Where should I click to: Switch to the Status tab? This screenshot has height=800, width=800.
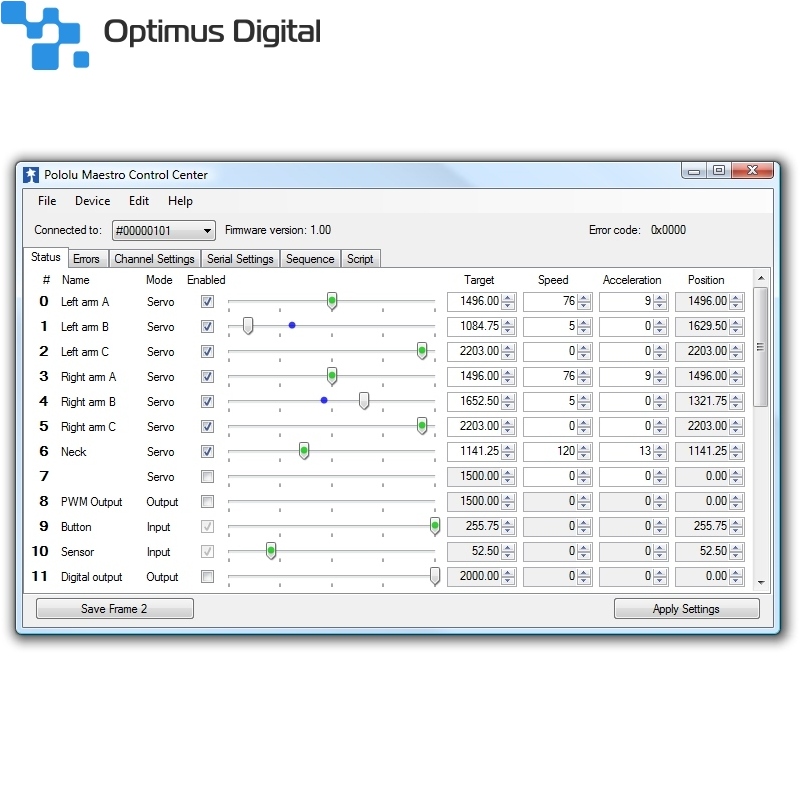pos(45,257)
